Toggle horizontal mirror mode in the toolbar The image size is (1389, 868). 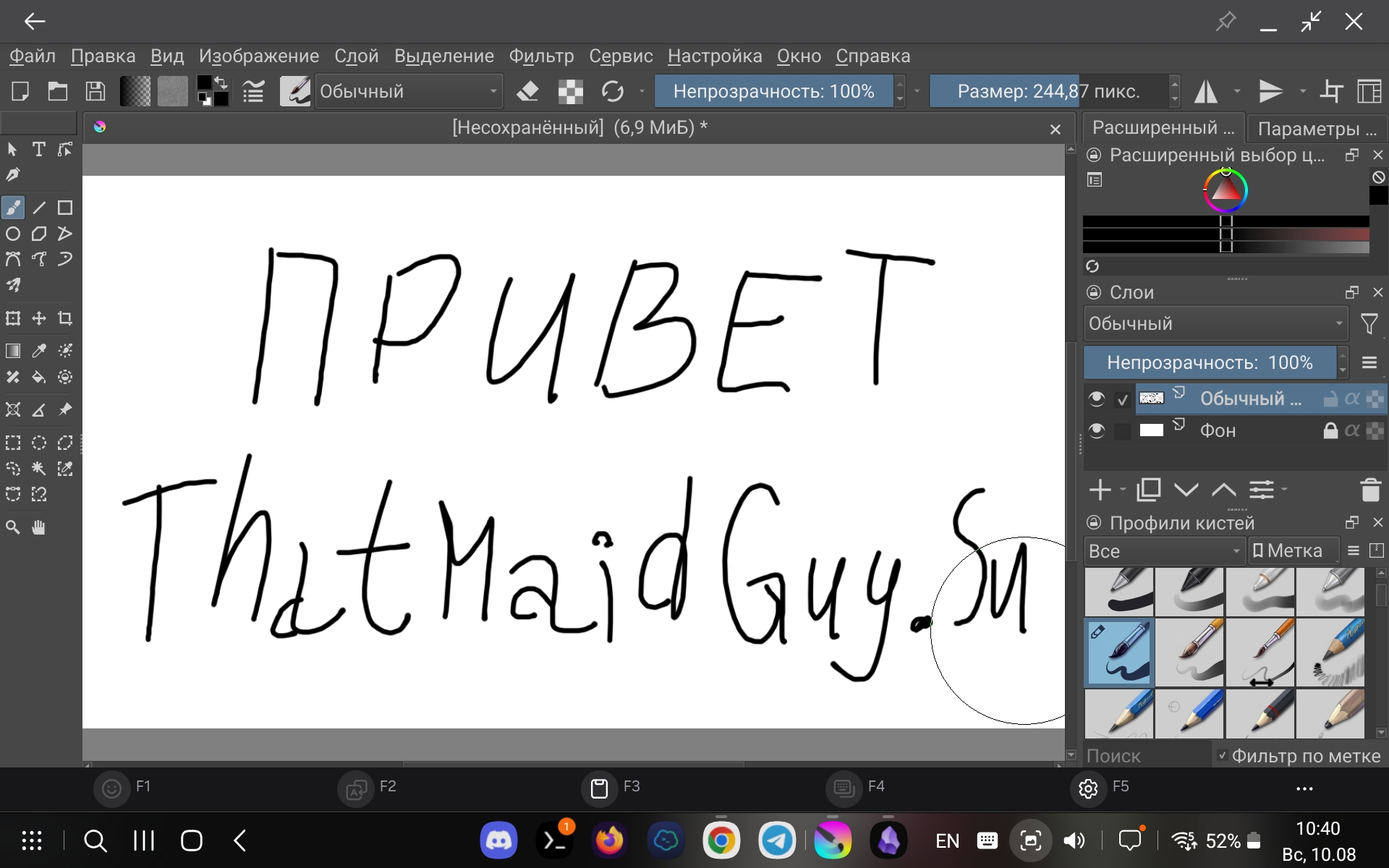coord(1207,90)
